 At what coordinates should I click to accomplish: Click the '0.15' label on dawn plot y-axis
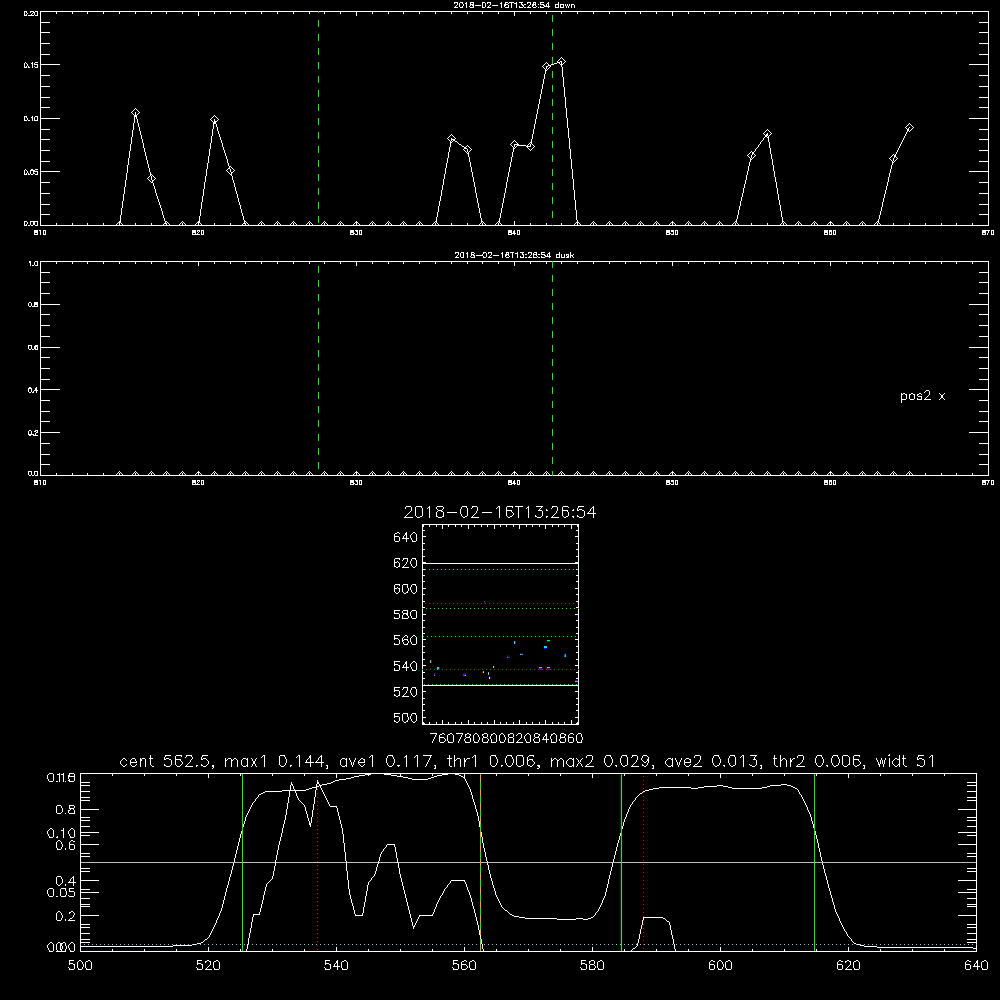coord(31,66)
